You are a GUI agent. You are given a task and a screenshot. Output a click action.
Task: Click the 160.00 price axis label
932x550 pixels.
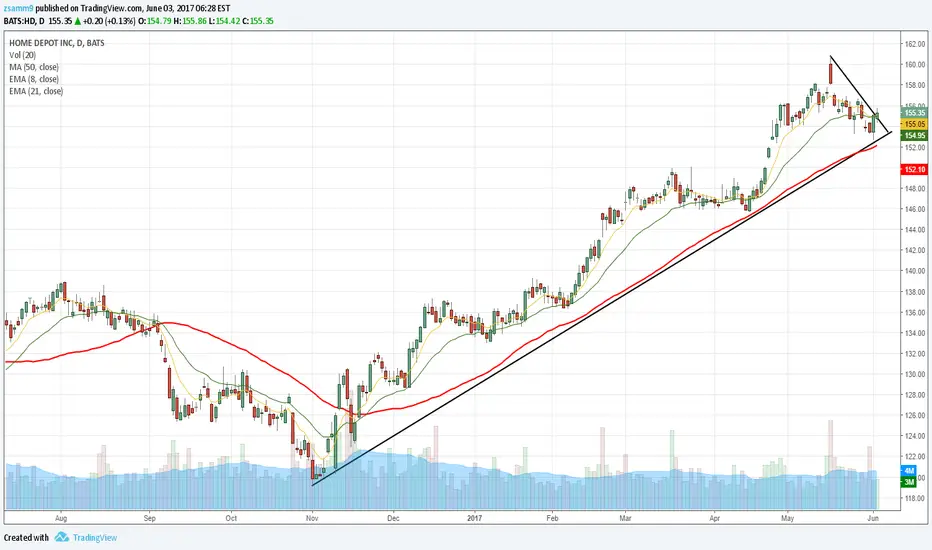[915, 65]
